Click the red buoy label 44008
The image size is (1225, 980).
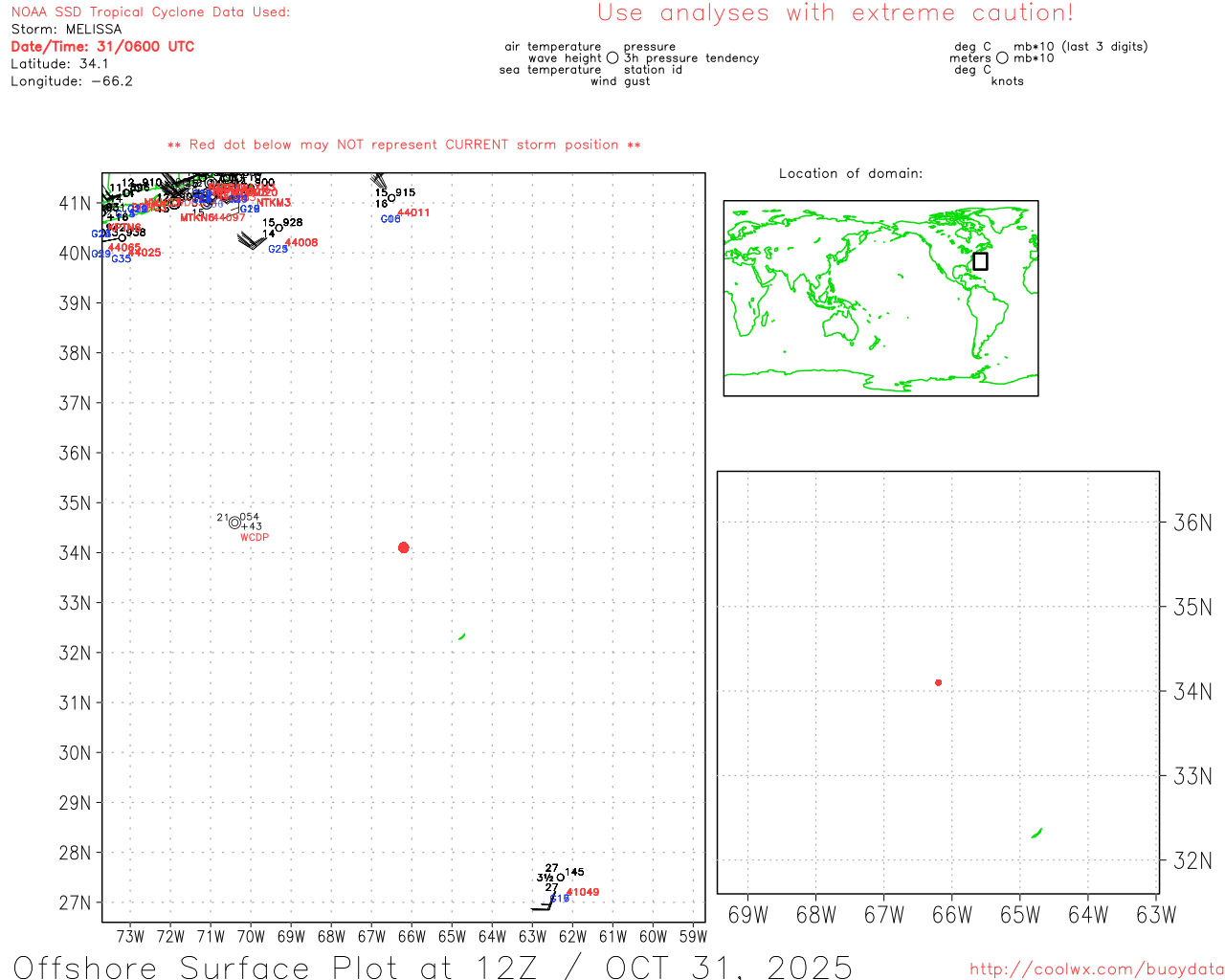(301, 243)
